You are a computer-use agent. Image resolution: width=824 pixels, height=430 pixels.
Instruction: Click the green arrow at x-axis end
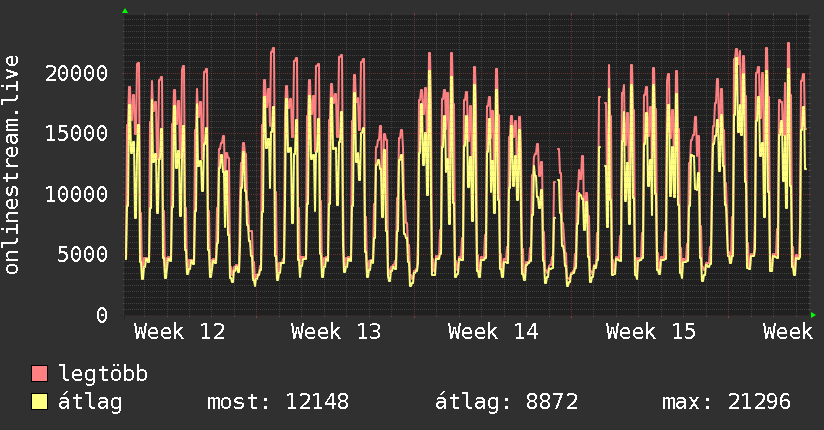point(813,315)
